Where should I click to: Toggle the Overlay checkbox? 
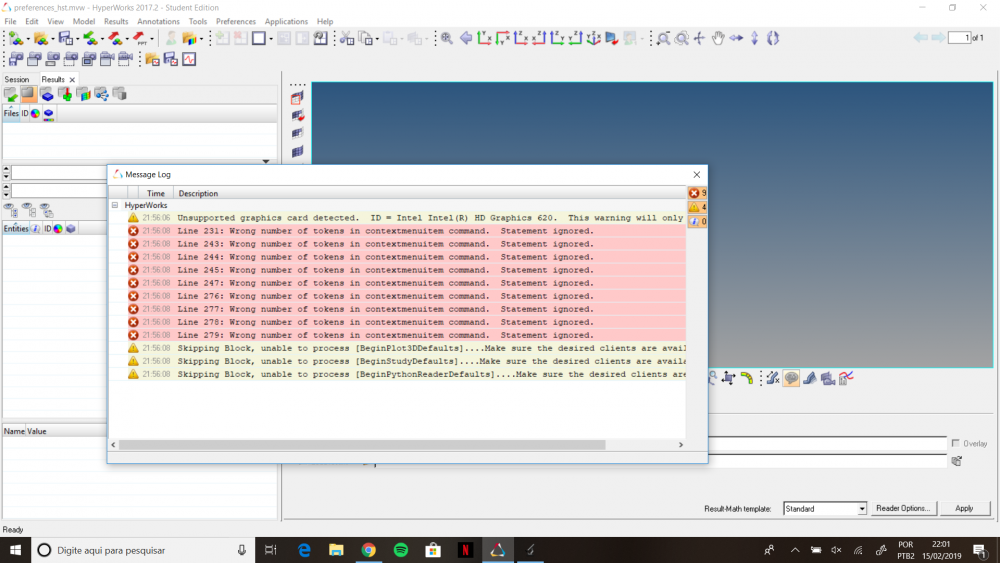(x=955, y=443)
